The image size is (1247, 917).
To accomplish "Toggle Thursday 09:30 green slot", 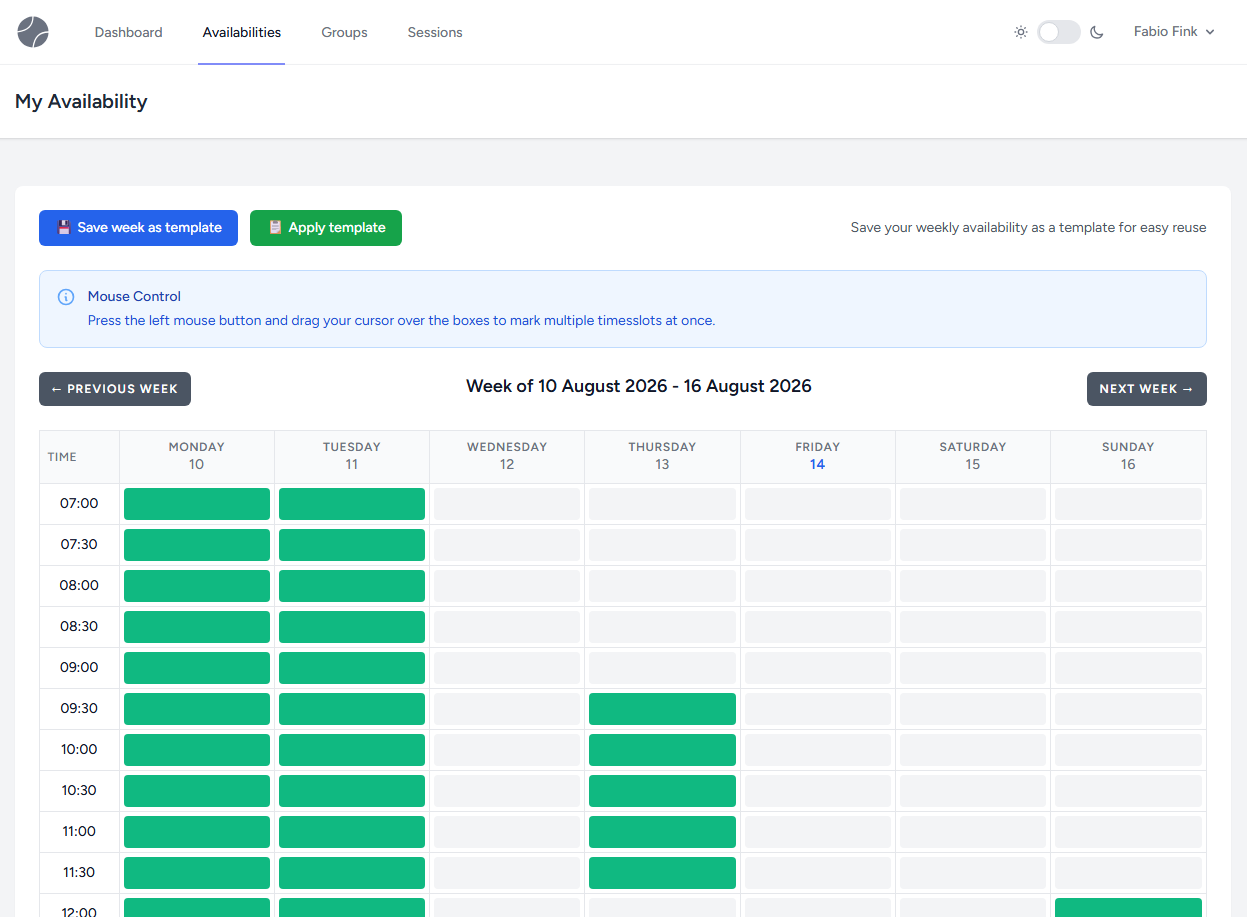I will coord(662,709).
